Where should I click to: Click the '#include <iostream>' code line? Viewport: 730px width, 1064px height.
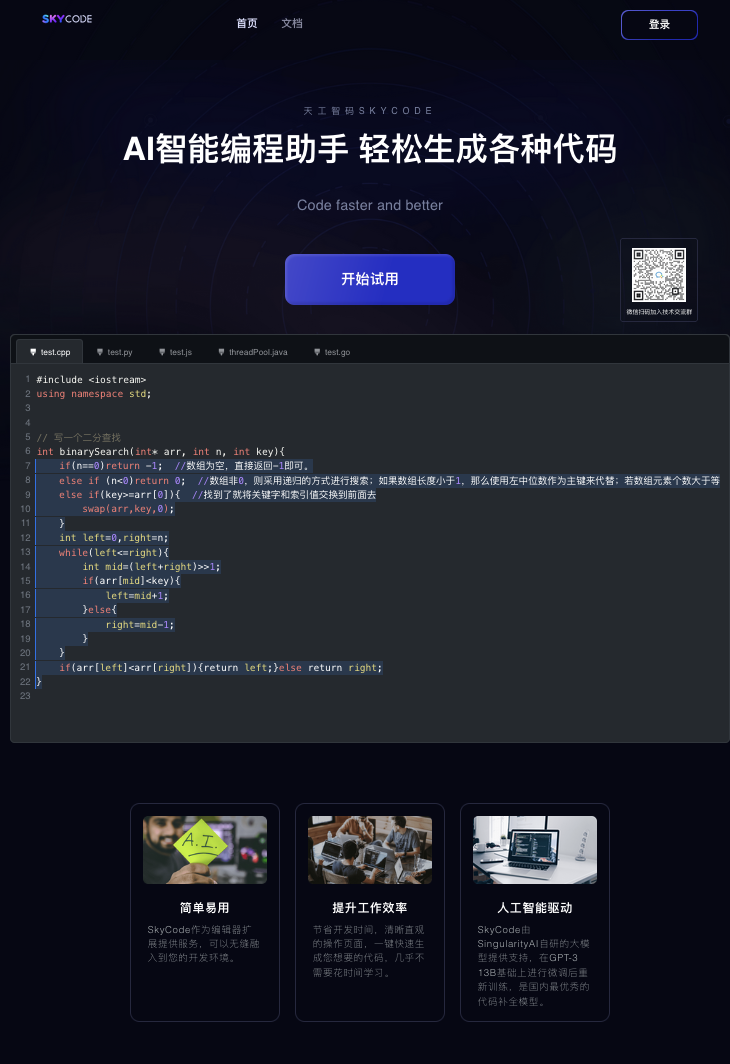click(91, 379)
